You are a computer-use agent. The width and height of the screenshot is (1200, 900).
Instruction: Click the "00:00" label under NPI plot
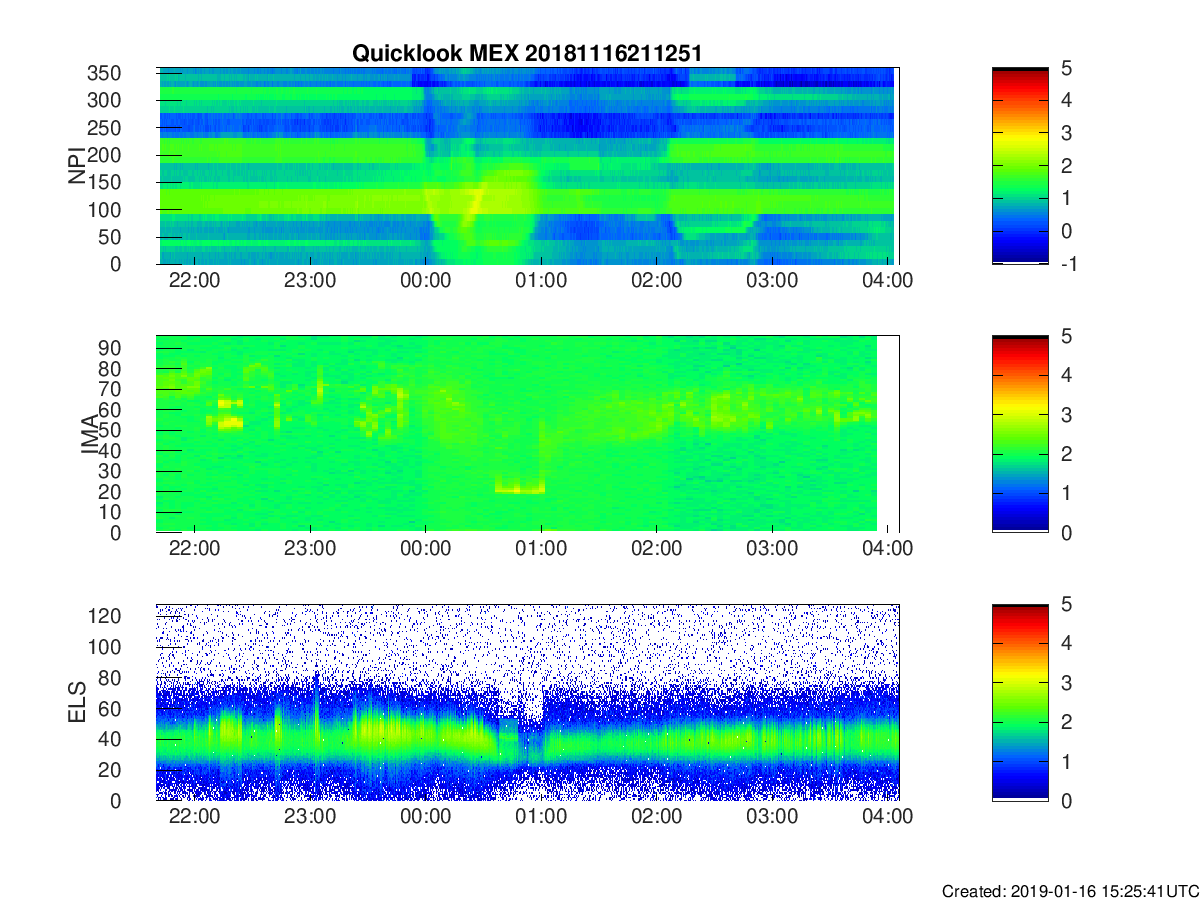(426, 280)
